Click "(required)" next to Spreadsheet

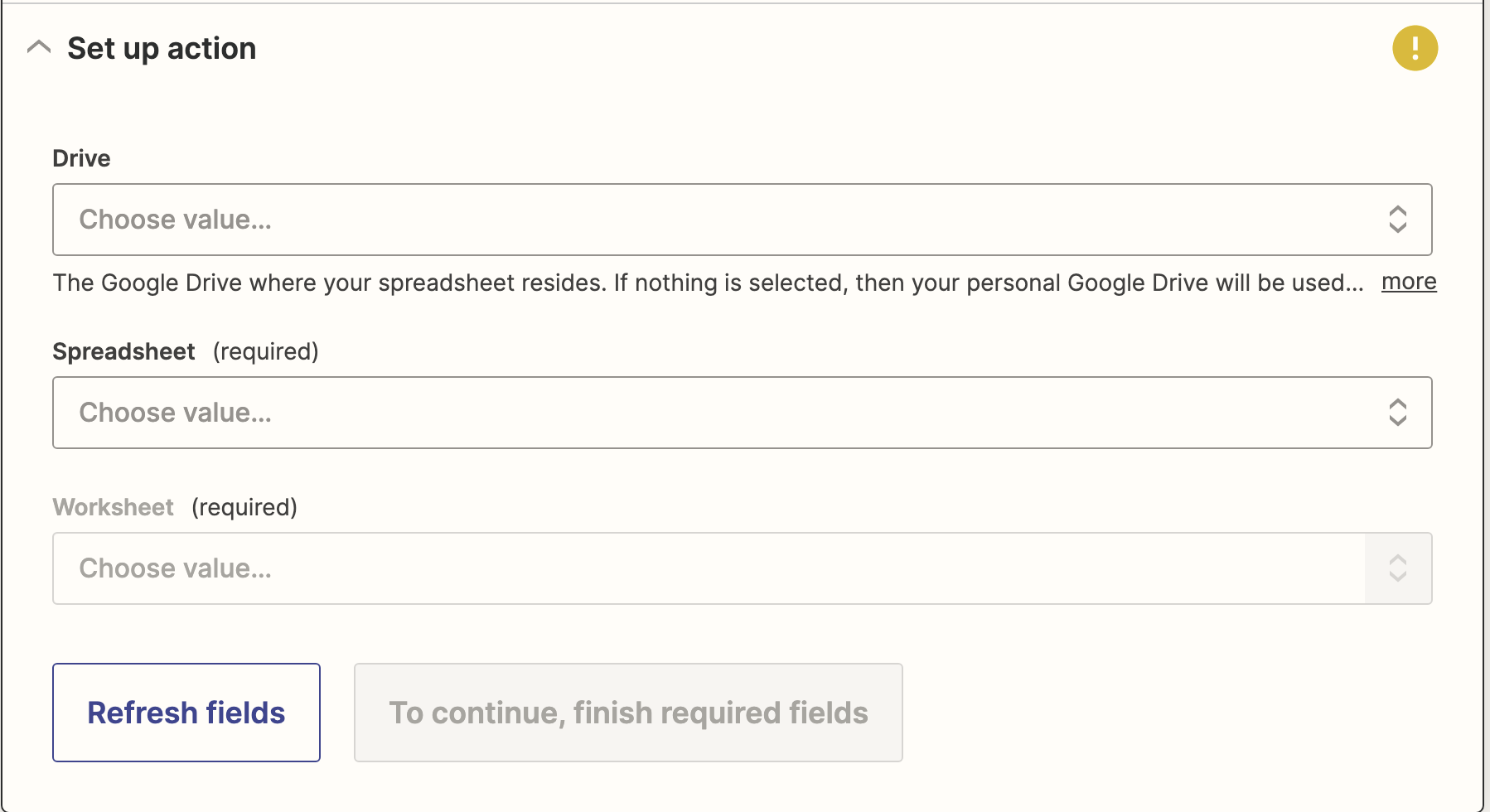(x=265, y=351)
